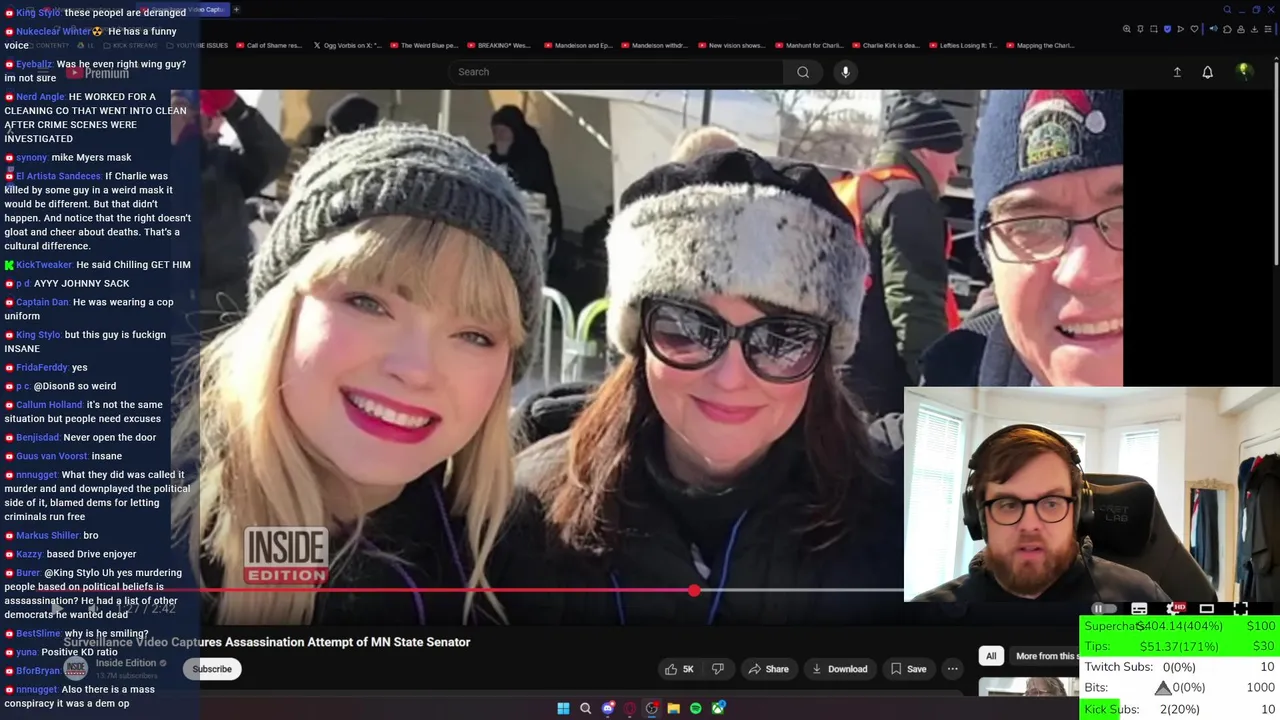1280x720 pixels.
Task: Toggle theater mode in the player
Action: (1207, 609)
